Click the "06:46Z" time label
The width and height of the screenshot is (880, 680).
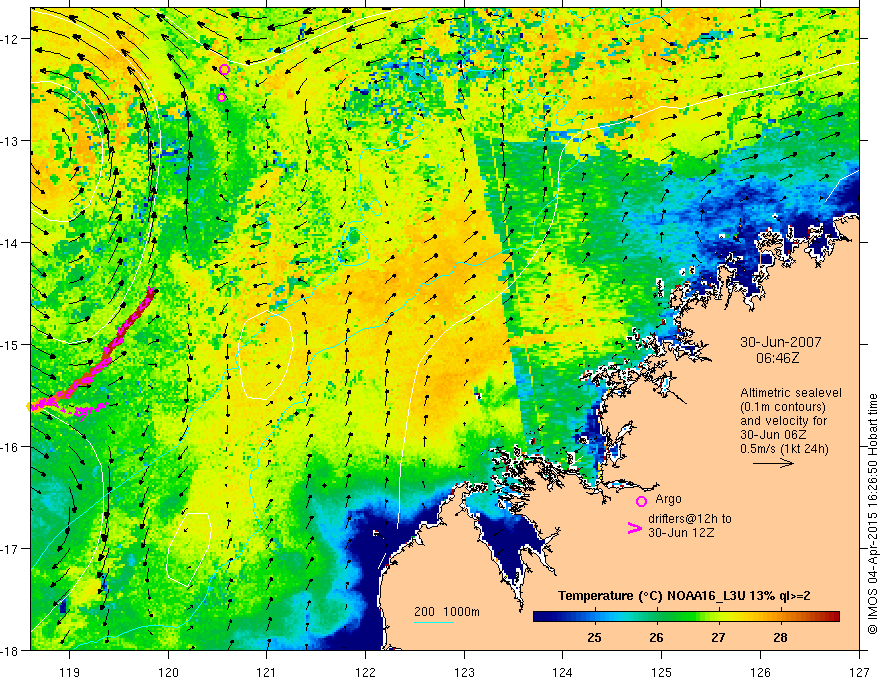tap(777, 358)
